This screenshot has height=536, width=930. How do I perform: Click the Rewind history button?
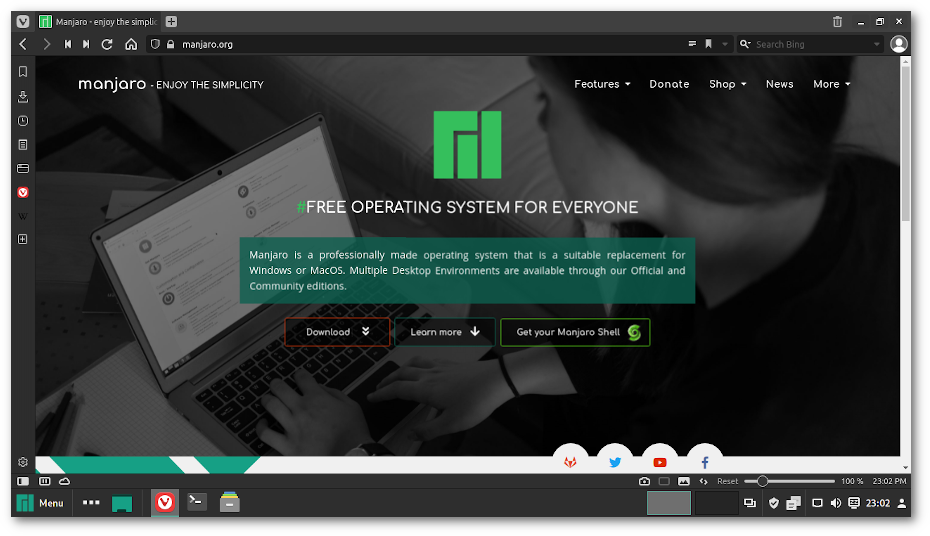click(68, 44)
